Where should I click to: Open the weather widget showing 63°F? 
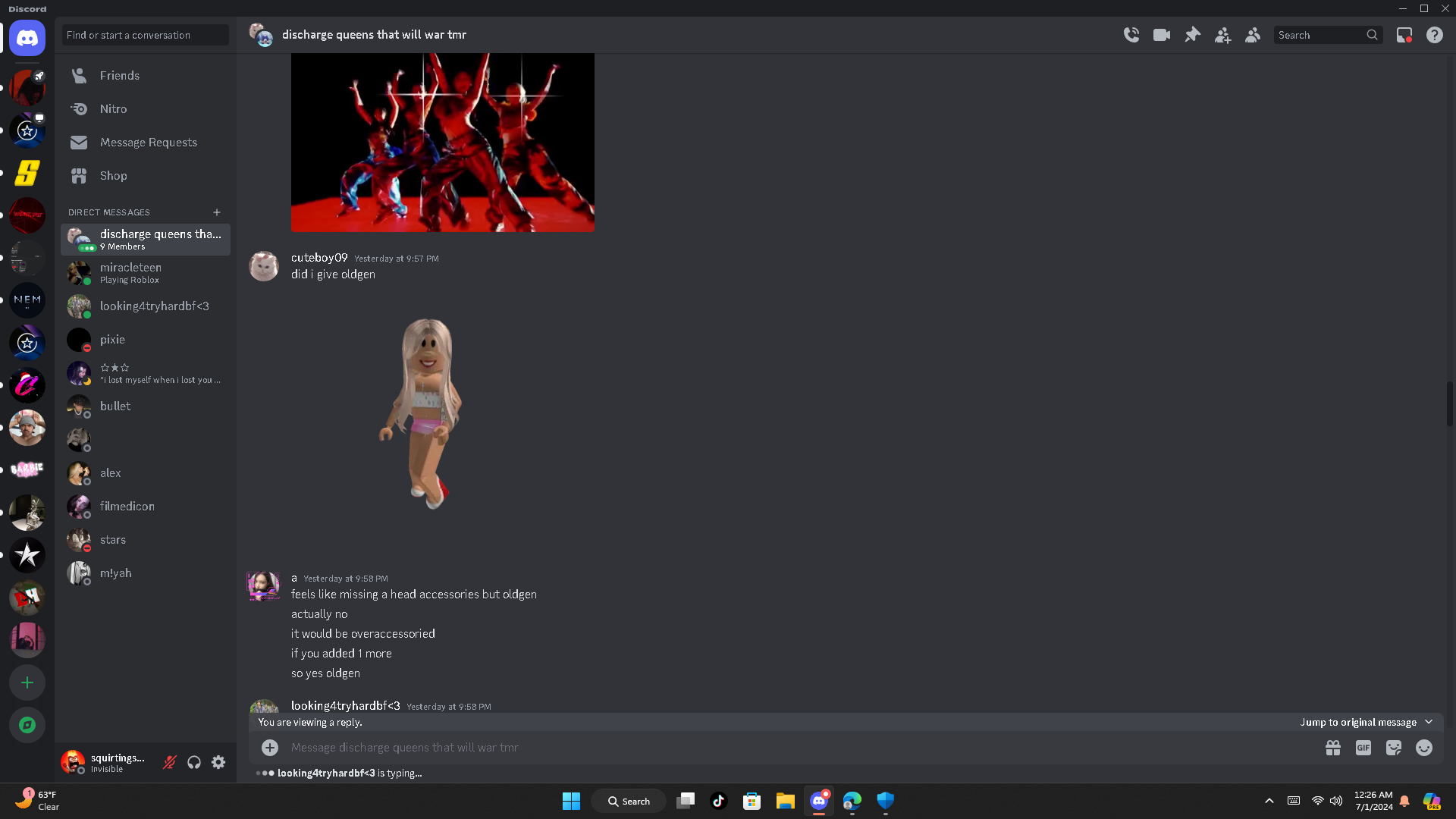(x=38, y=801)
